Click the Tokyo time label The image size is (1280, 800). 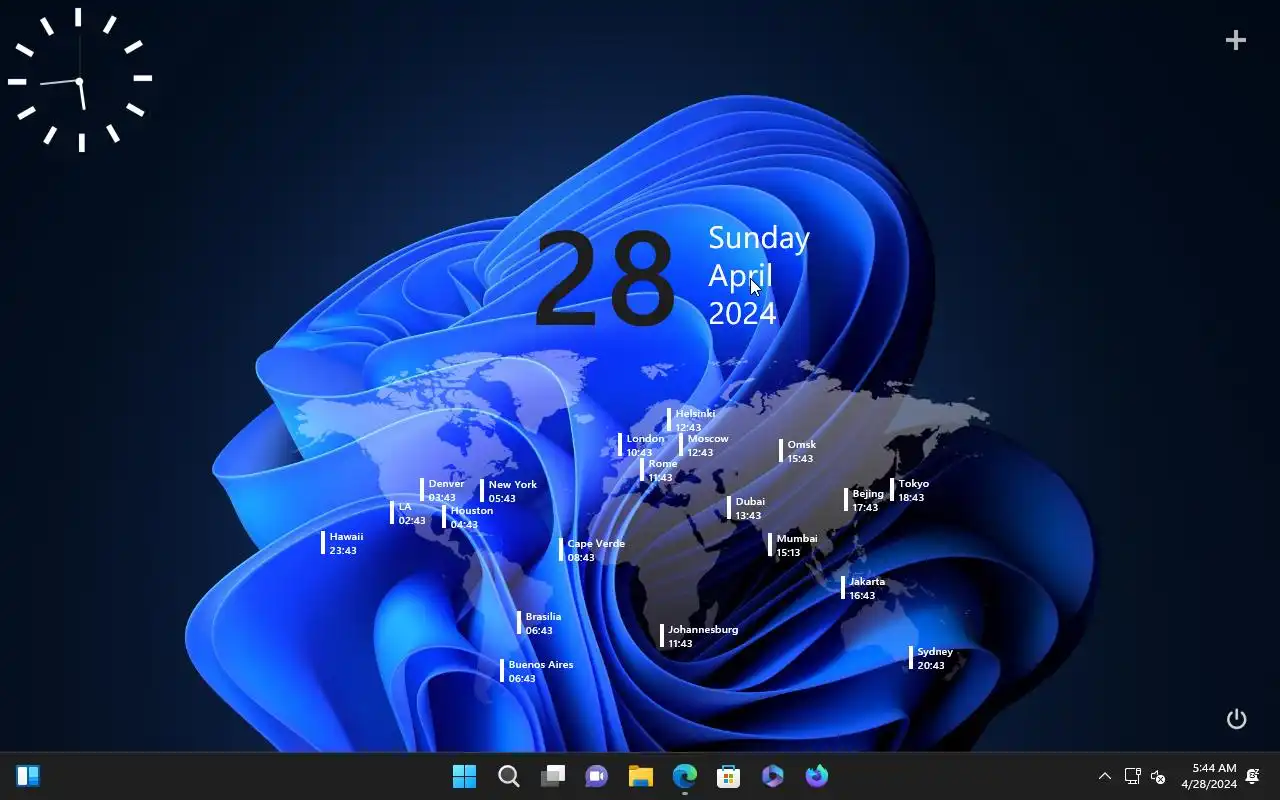[x=910, y=490]
